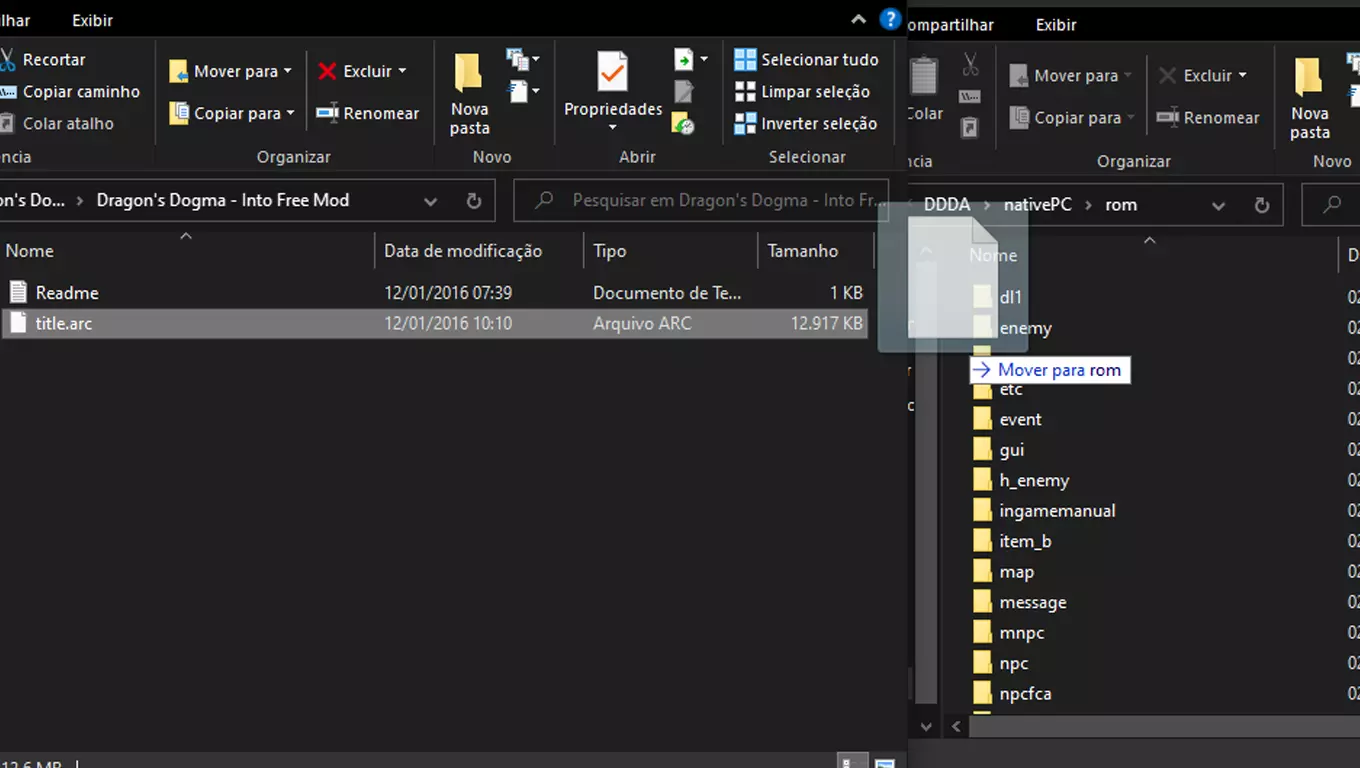
Task: Open Mover para dropdown in right window
Action: tap(1071, 75)
